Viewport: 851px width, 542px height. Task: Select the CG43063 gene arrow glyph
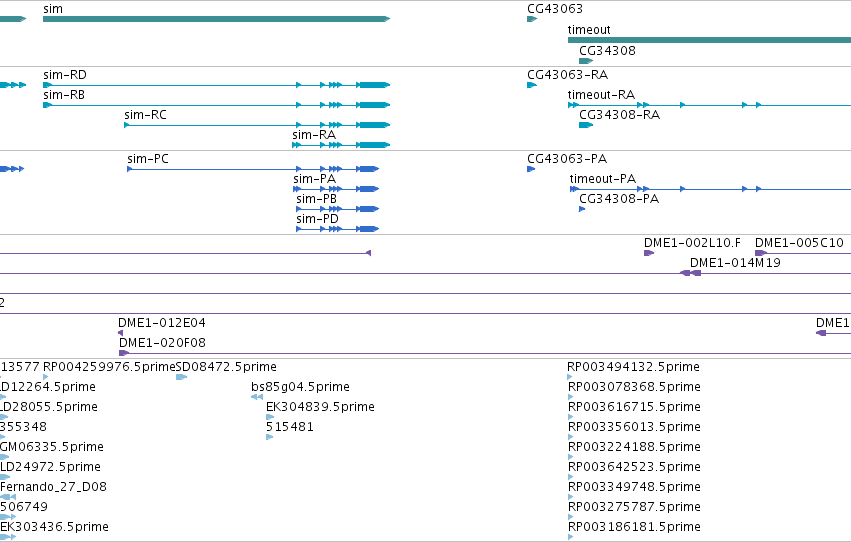[x=532, y=20]
